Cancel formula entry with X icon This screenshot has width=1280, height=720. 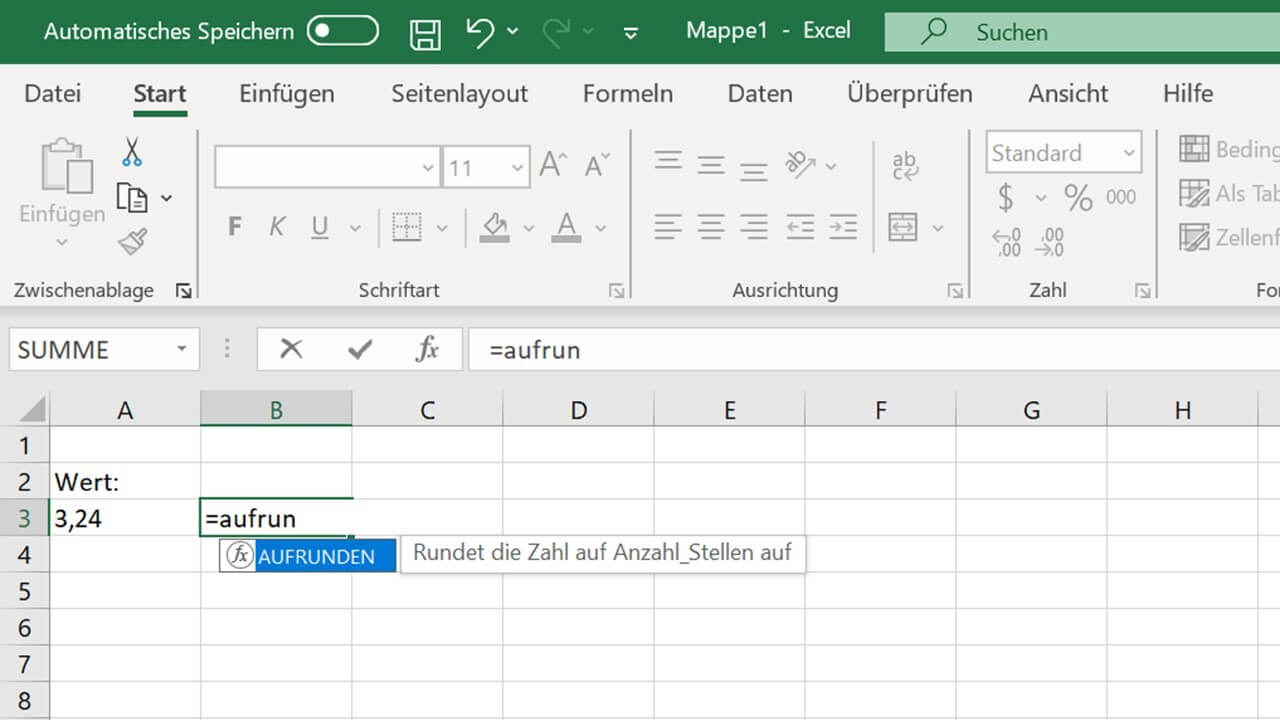291,349
